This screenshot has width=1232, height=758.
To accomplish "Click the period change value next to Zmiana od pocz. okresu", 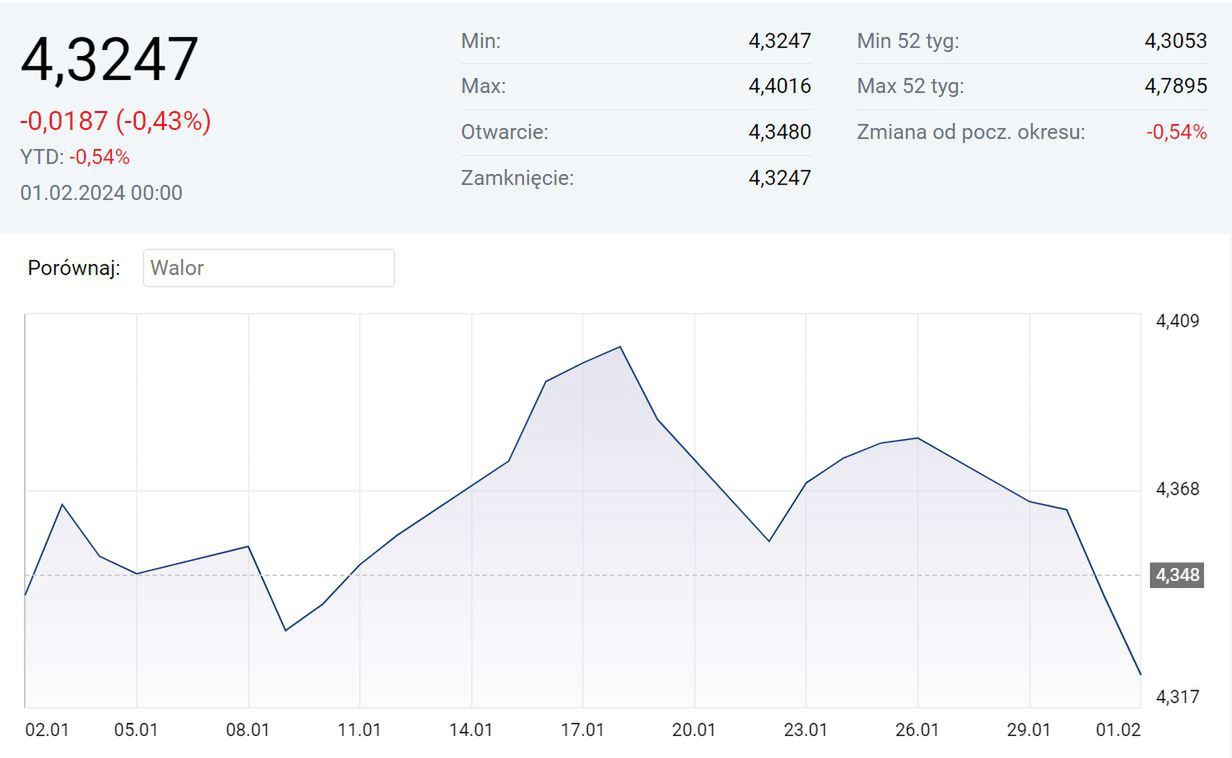I will pos(1177,132).
